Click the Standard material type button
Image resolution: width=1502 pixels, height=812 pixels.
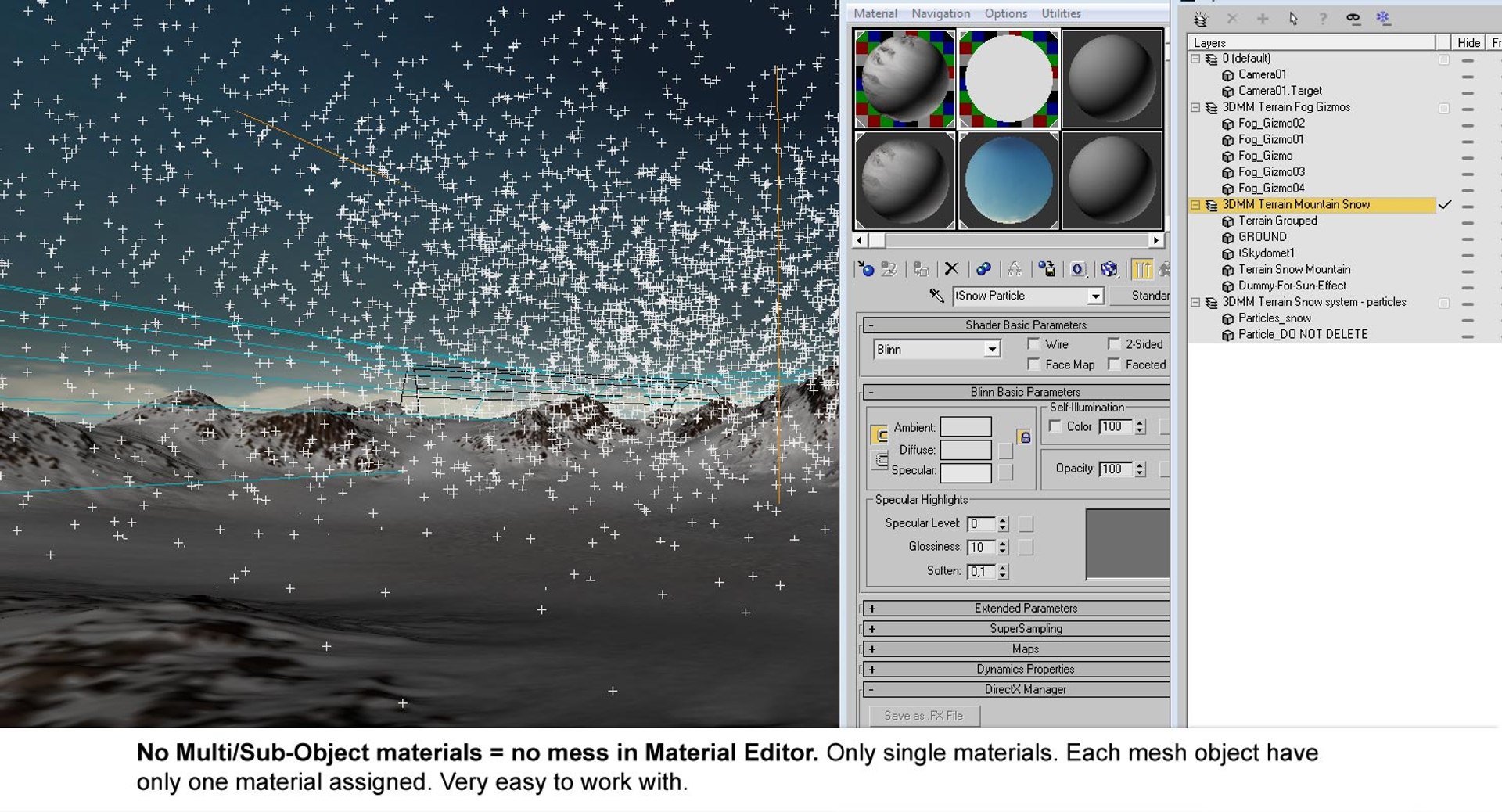[x=1141, y=295]
